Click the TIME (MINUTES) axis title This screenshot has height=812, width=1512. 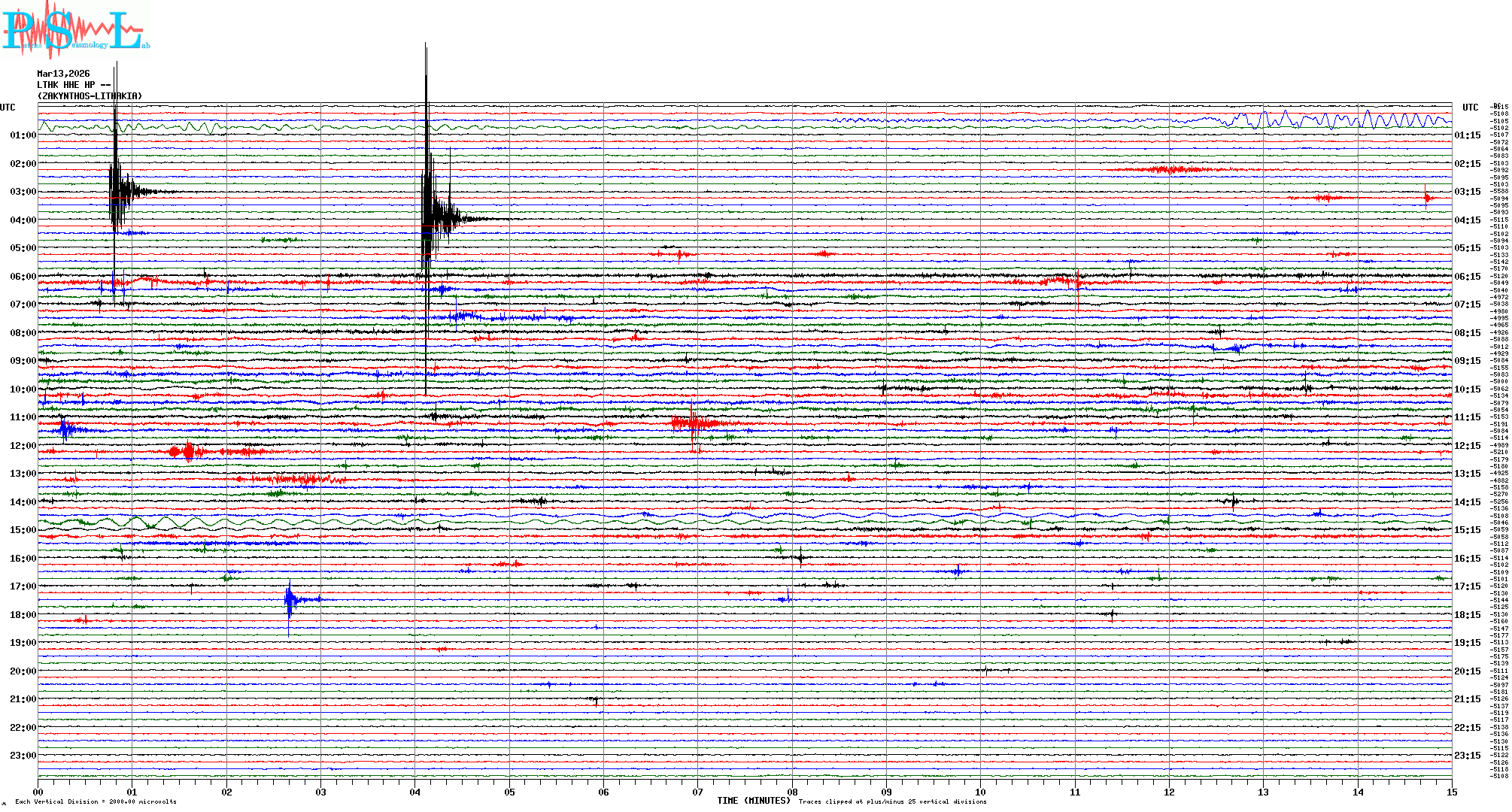(x=753, y=801)
